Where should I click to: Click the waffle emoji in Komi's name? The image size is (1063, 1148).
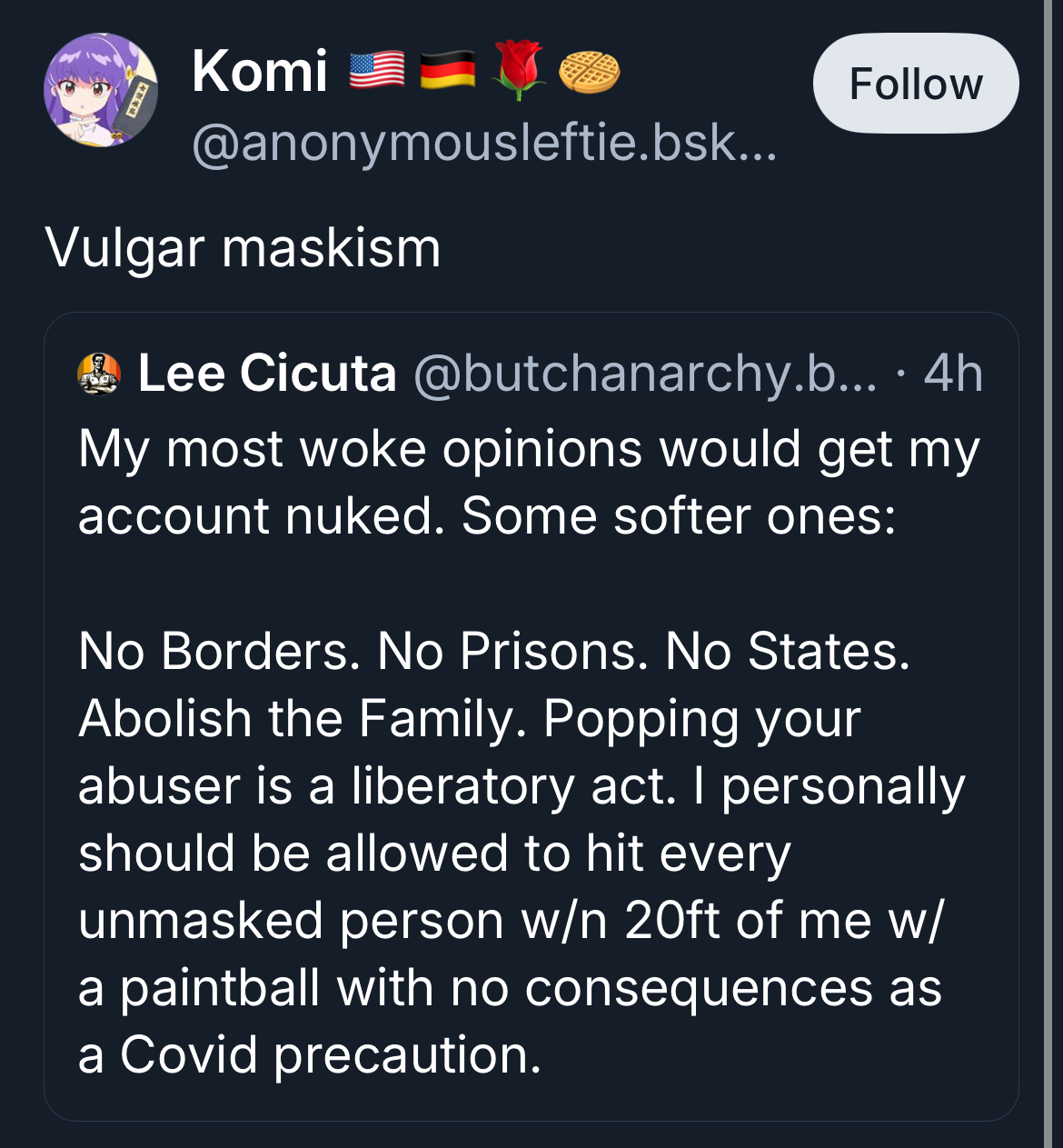589,73
